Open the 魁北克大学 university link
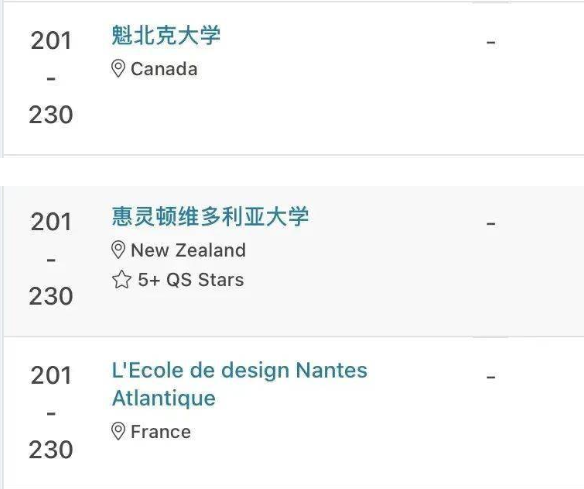Screen dimensions: 584x489 point(166,36)
